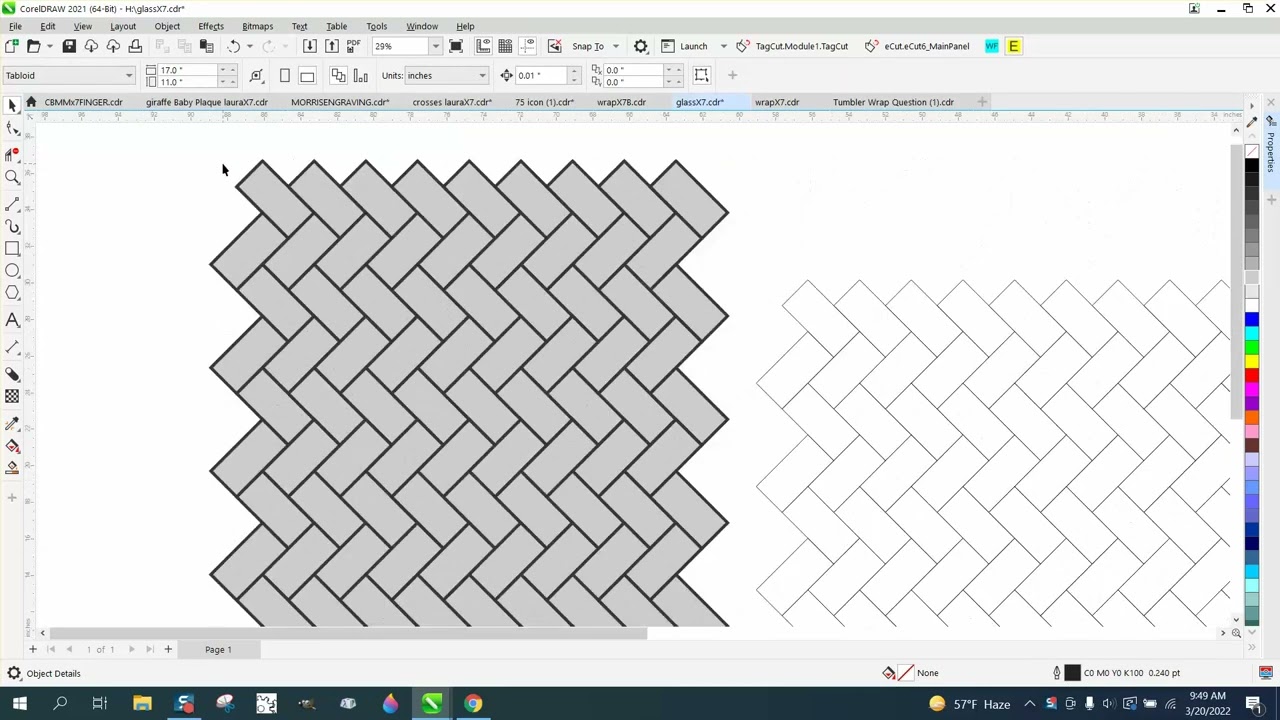Open Object Details in status bar
This screenshot has height=720, width=1280.
44,673
